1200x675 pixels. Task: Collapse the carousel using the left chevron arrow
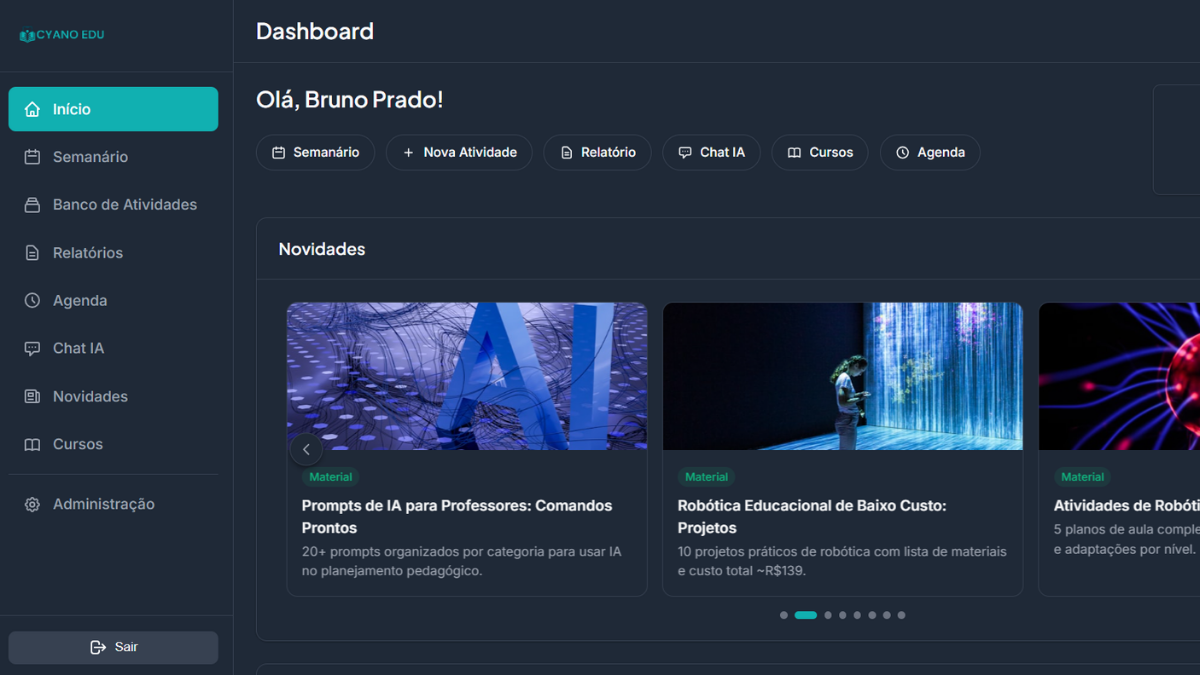[x=307, y=449]
